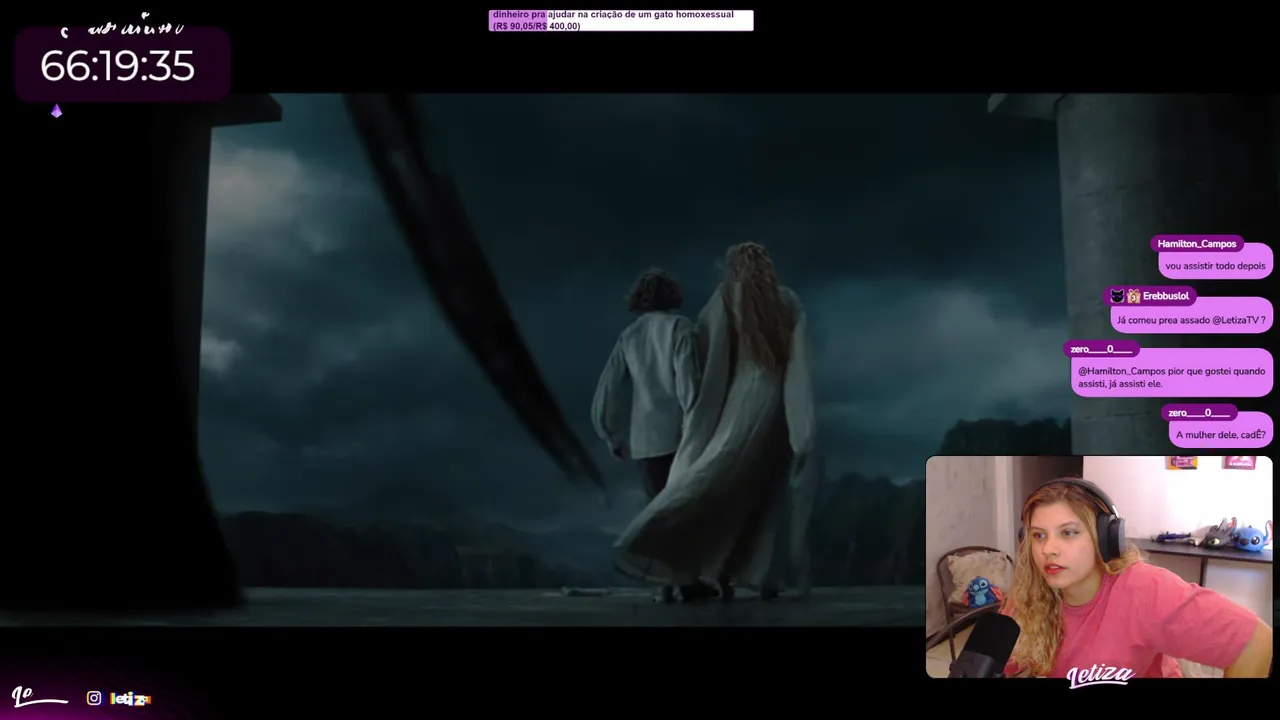Click the message 'Já comeu prea assado @LetizaTV ?'
The width and height of the screenshot is (1280, 720).
click(1191, 320)
